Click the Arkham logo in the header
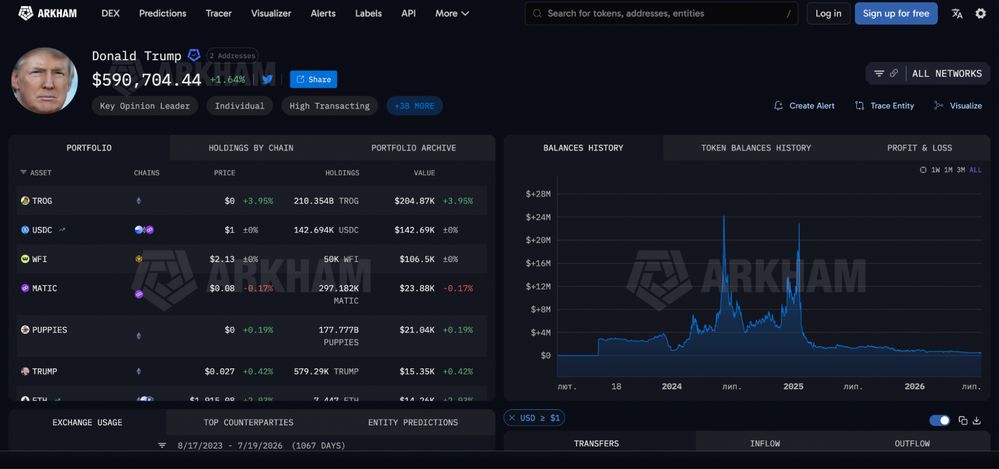 click(x=48, y=13)
